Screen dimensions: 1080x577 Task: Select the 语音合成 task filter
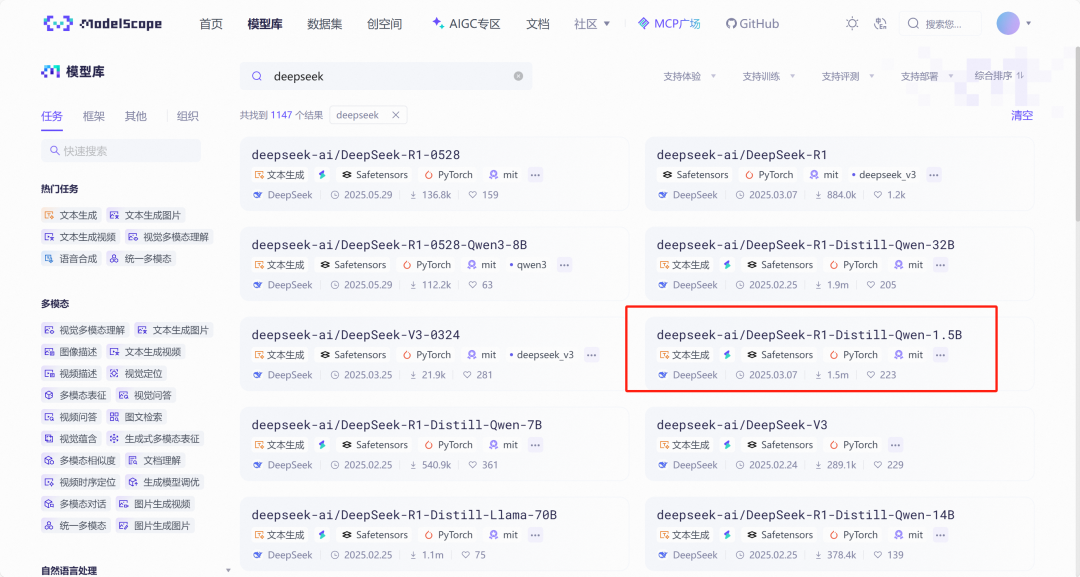(x=70, y=259)
